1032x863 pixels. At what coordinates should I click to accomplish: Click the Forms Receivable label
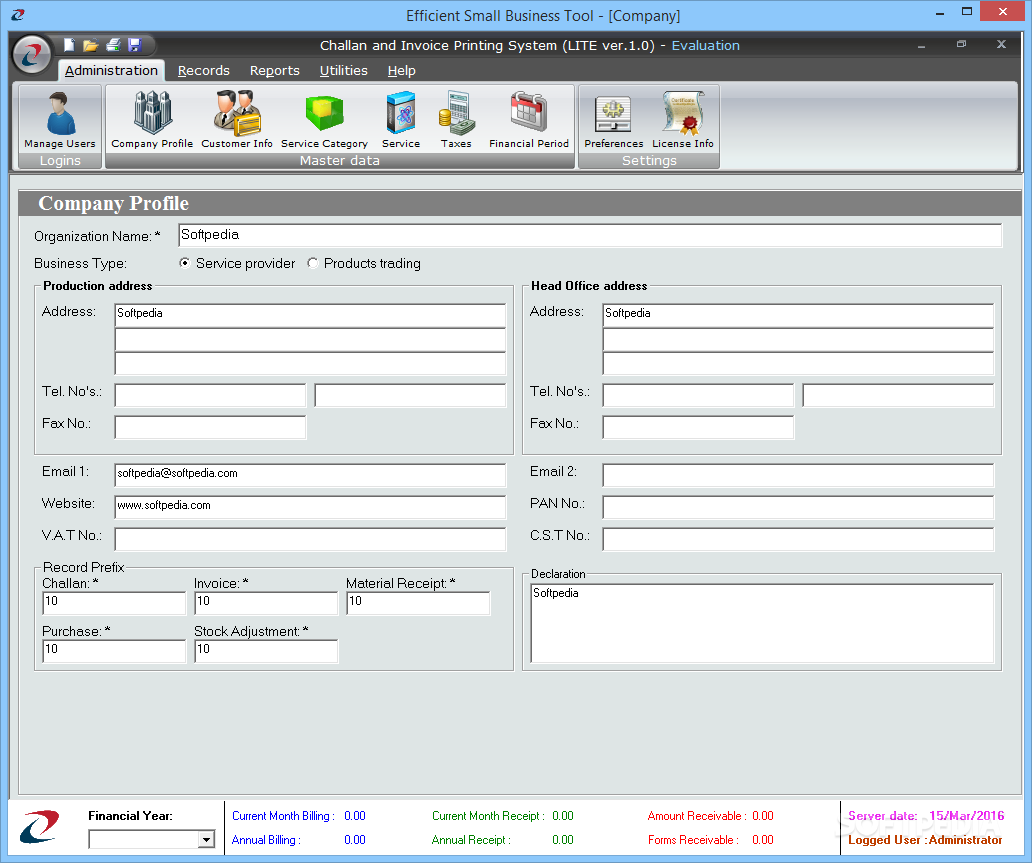(693, 840)
